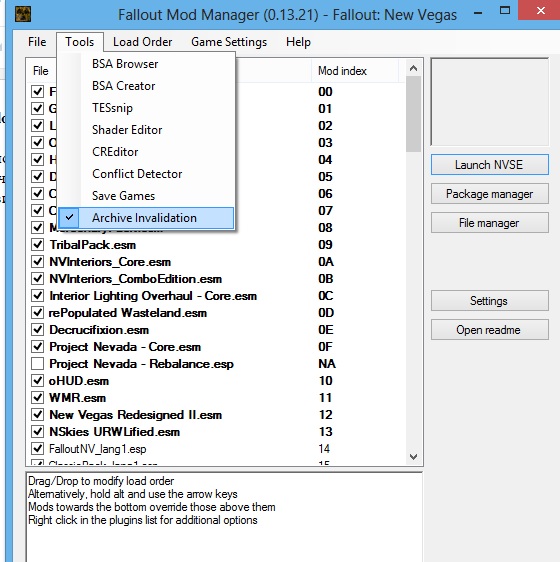Open the Load Order menu
The height and width of the screenshot is (562, 560).
(142, 42)
